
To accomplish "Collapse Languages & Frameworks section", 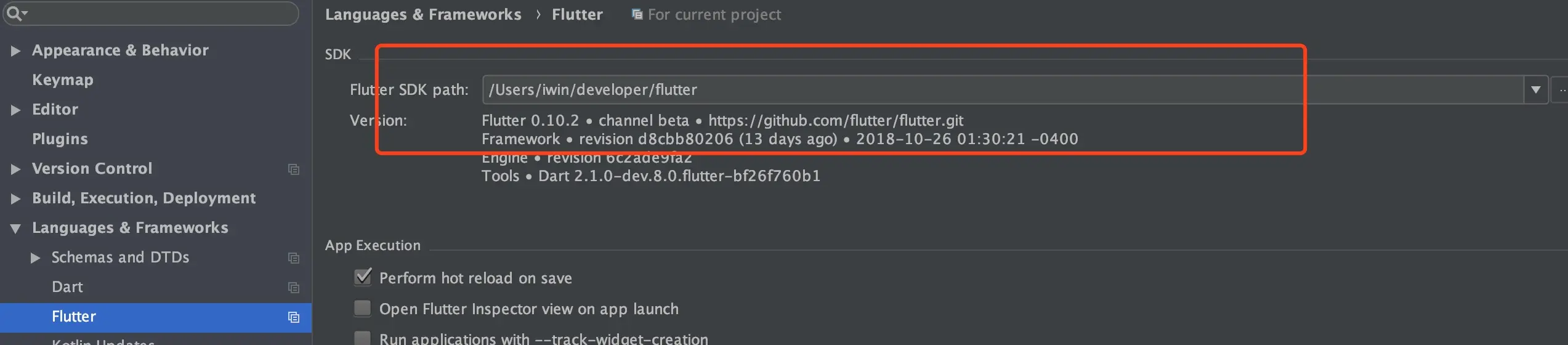I will (15, 228).
